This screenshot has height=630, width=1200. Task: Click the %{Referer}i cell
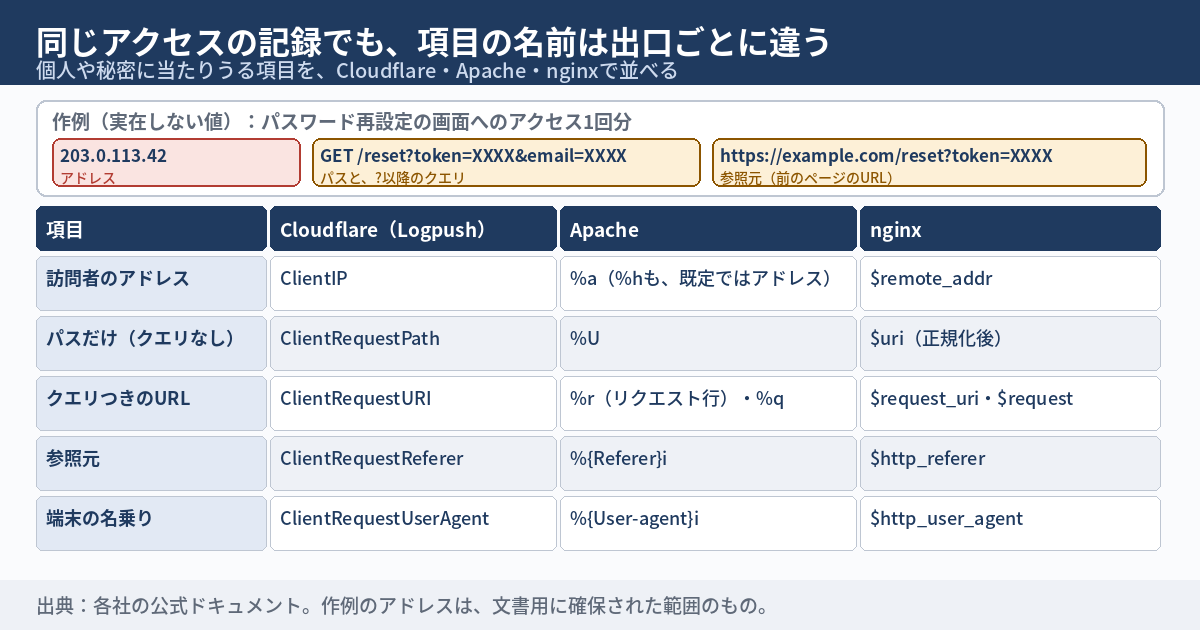click(x=708, y=463)
